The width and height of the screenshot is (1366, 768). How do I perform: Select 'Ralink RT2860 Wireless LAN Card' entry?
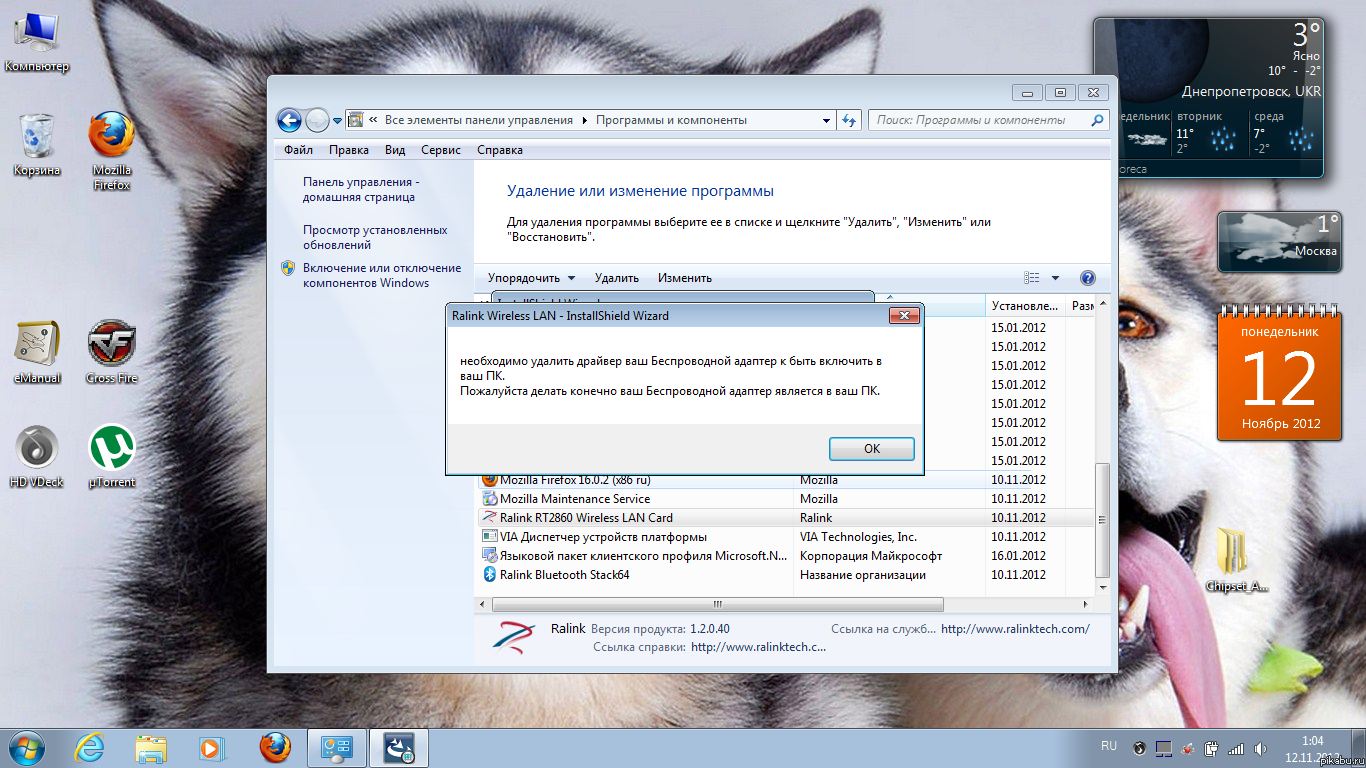[785, 518]
